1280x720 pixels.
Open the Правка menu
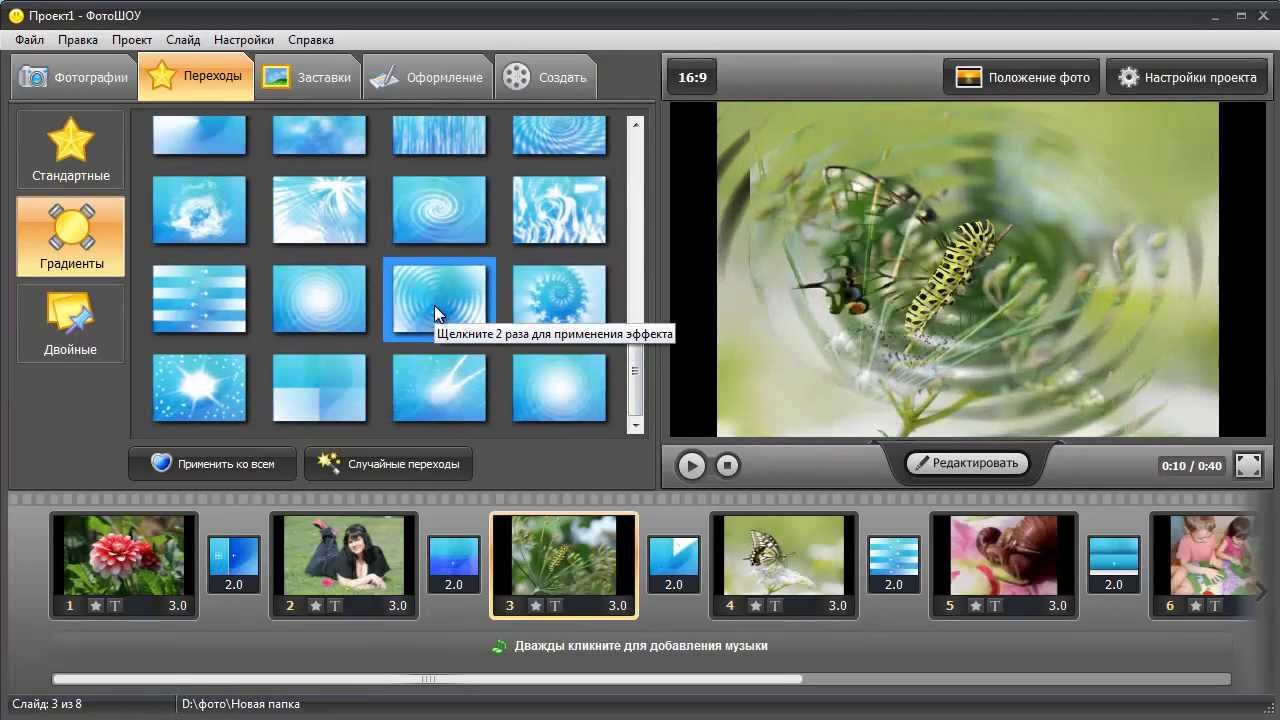pos(78,40)
